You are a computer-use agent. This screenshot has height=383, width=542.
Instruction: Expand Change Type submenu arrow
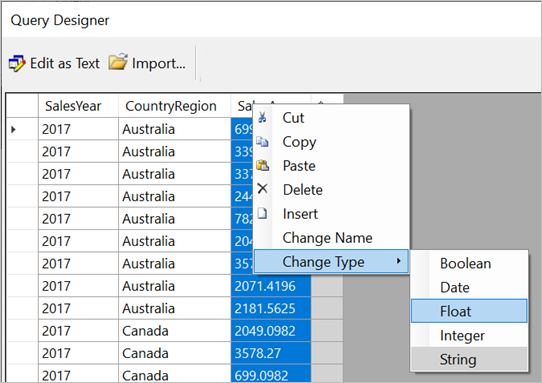[x=399, y=261]
